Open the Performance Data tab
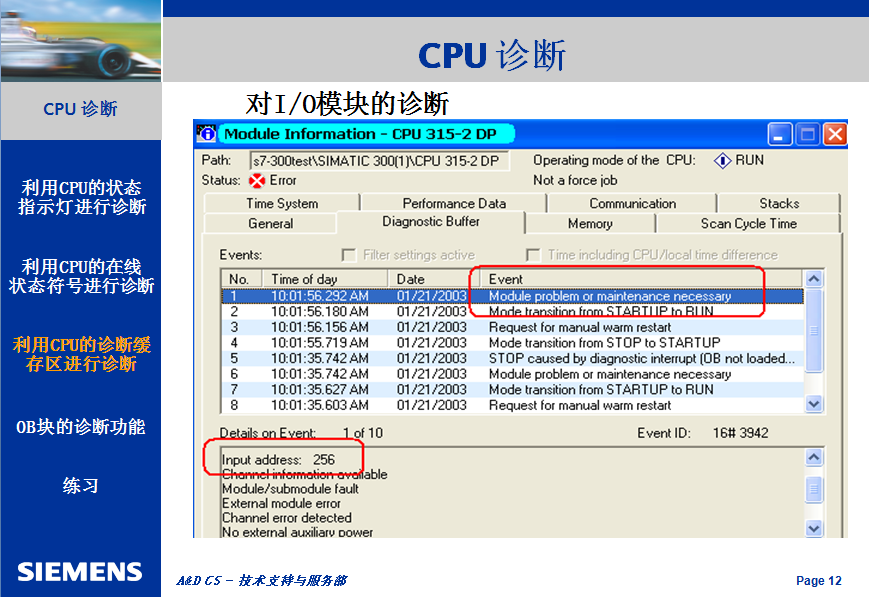 click(454, 203)
